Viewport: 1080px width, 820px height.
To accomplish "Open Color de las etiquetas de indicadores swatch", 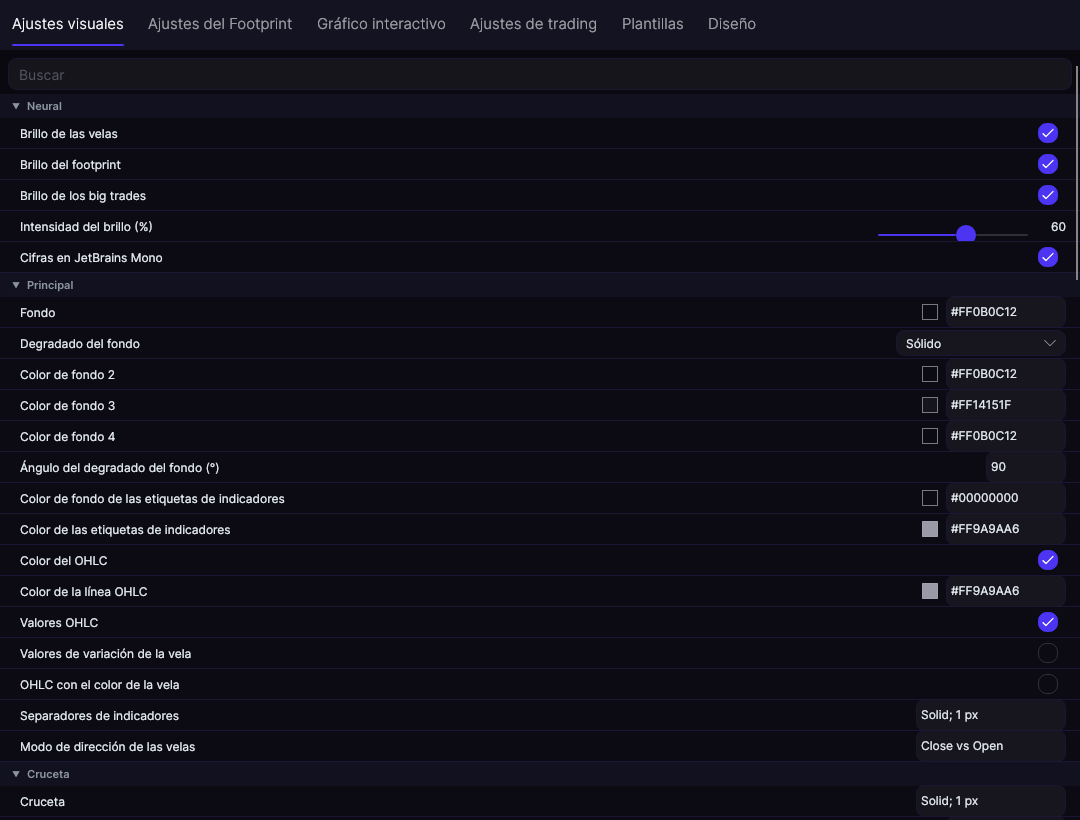I will click(929, 529).
